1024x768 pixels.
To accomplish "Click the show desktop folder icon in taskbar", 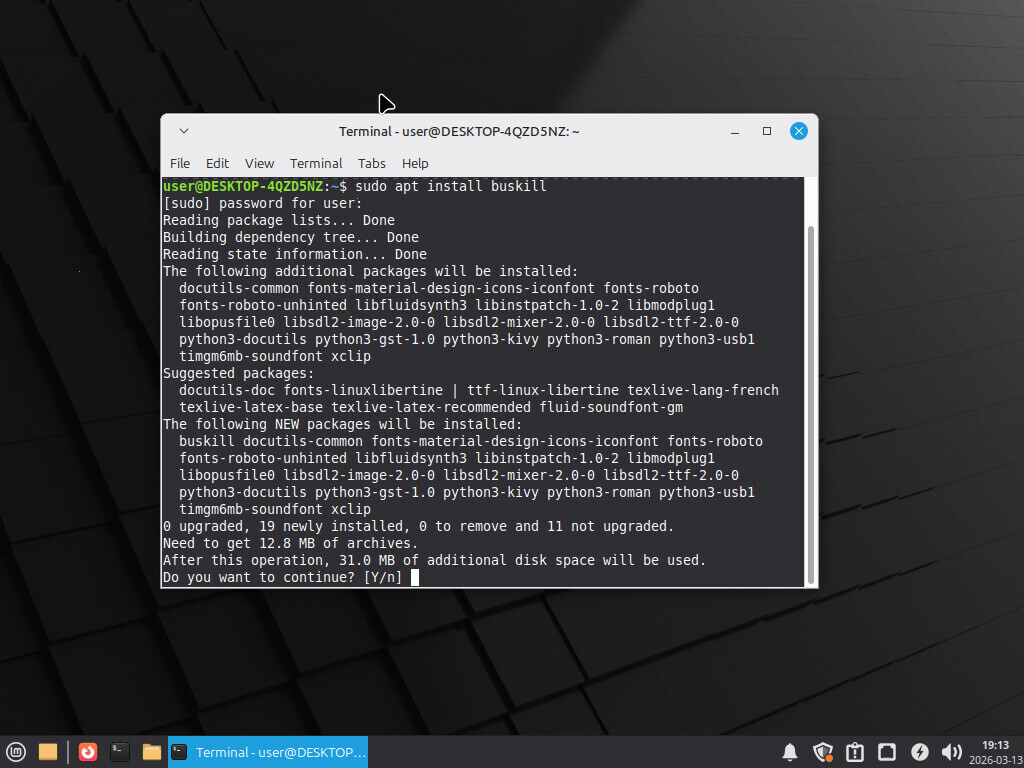I will pos(47,752).
